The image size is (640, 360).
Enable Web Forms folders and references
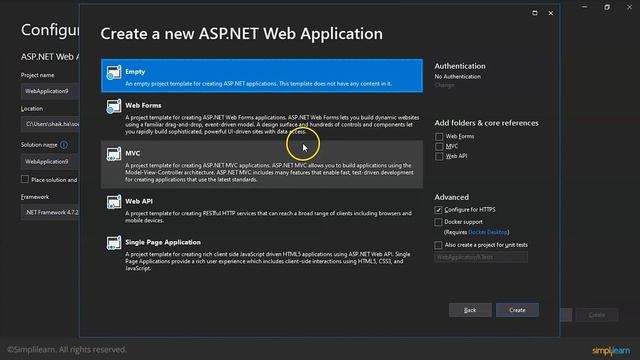tap(439, 136)
